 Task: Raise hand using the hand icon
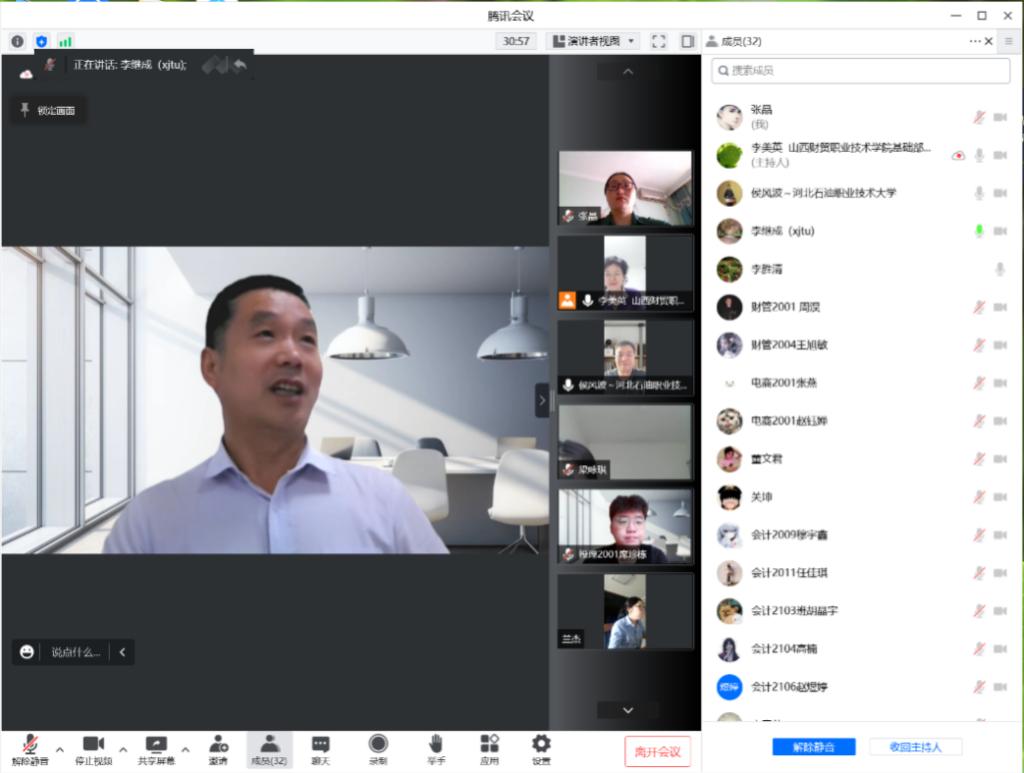point(436,744)
